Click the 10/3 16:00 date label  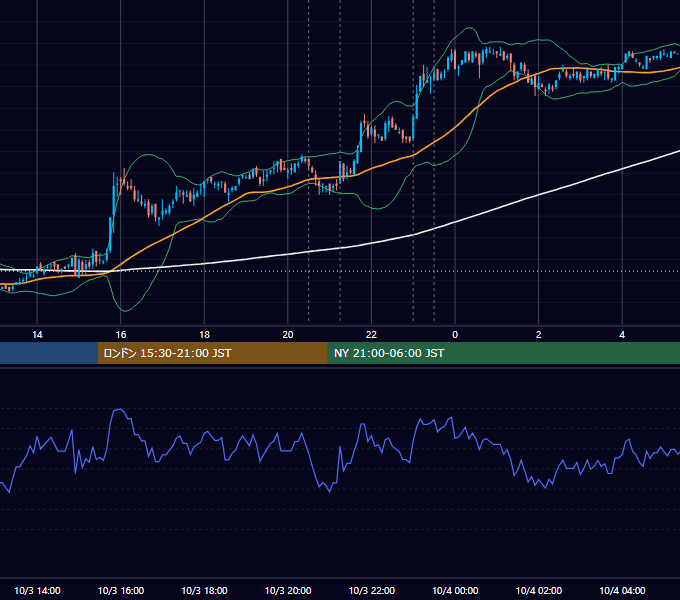click(x=121, y=590)
